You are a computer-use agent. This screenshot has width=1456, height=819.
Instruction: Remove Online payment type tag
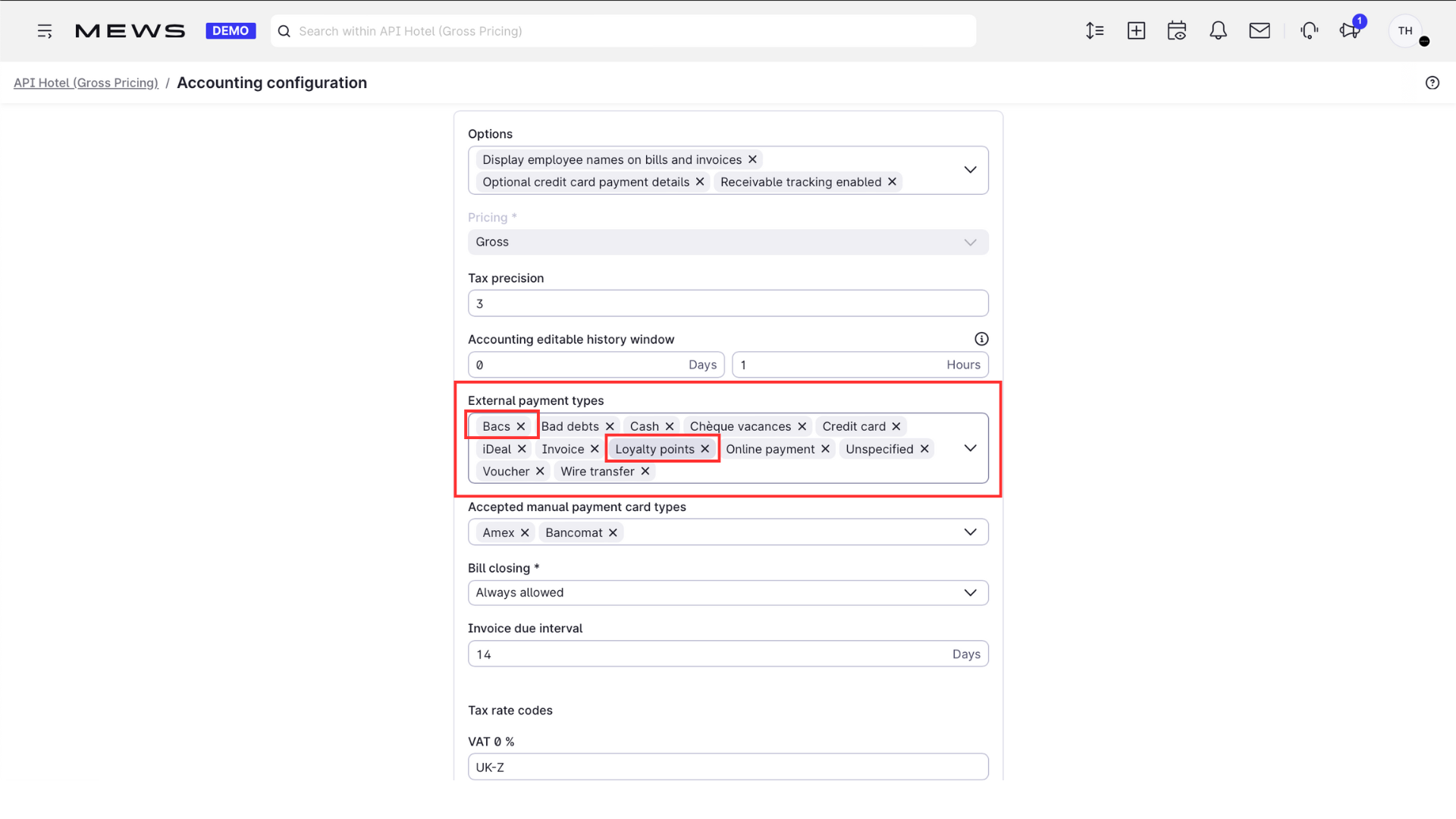tap(825, 449)
